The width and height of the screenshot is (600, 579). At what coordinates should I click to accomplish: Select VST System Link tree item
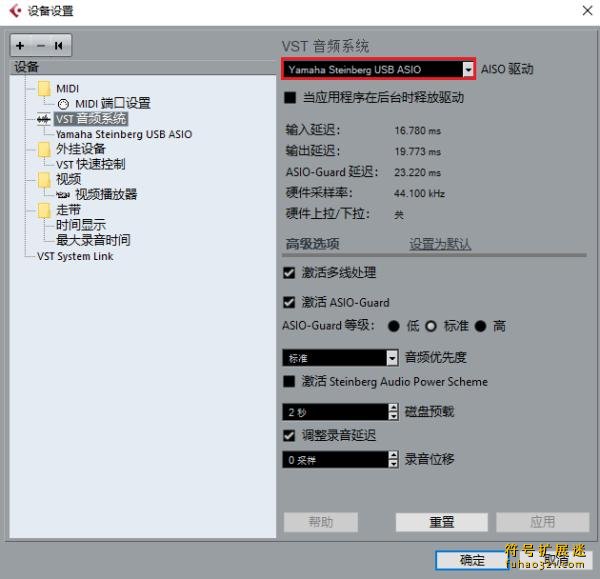(x=75, y=256)
